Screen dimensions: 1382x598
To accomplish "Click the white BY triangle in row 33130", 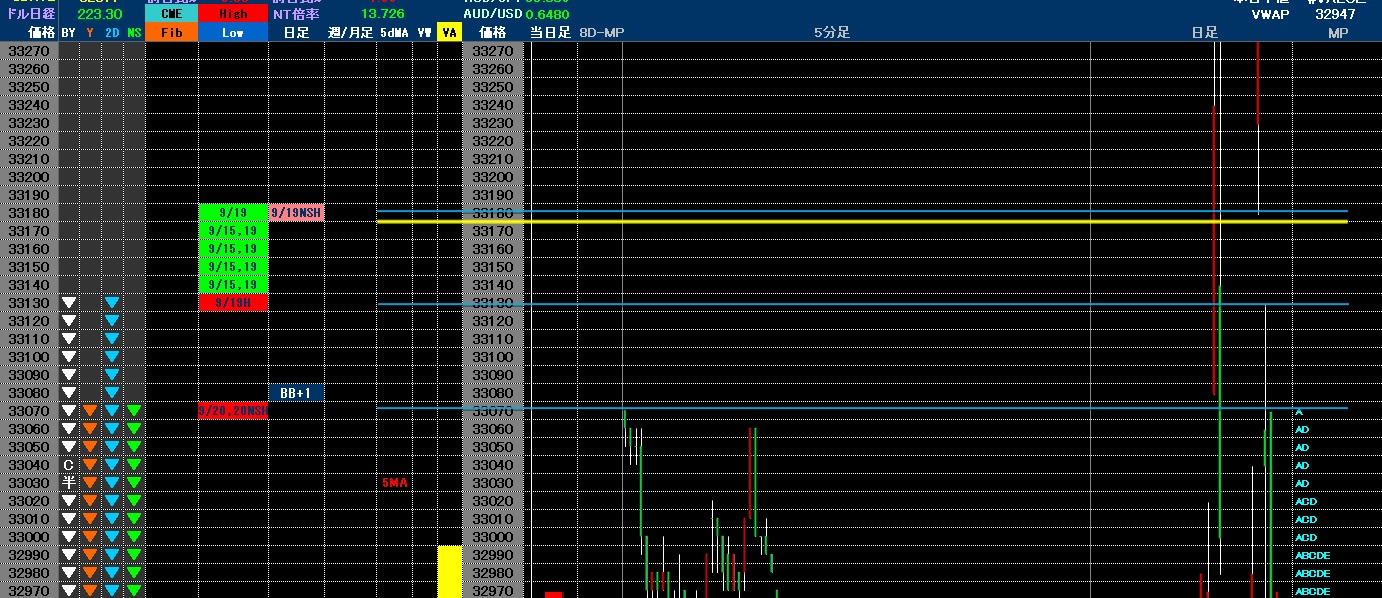I will point(69,303).
